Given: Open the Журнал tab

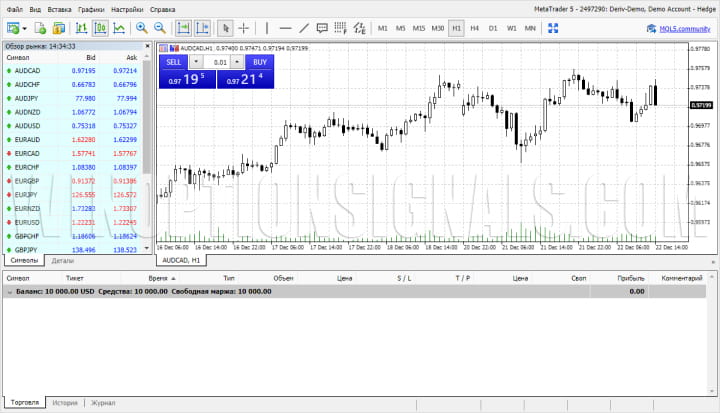Looking at the screenshot, I should [x=103, y=403].
